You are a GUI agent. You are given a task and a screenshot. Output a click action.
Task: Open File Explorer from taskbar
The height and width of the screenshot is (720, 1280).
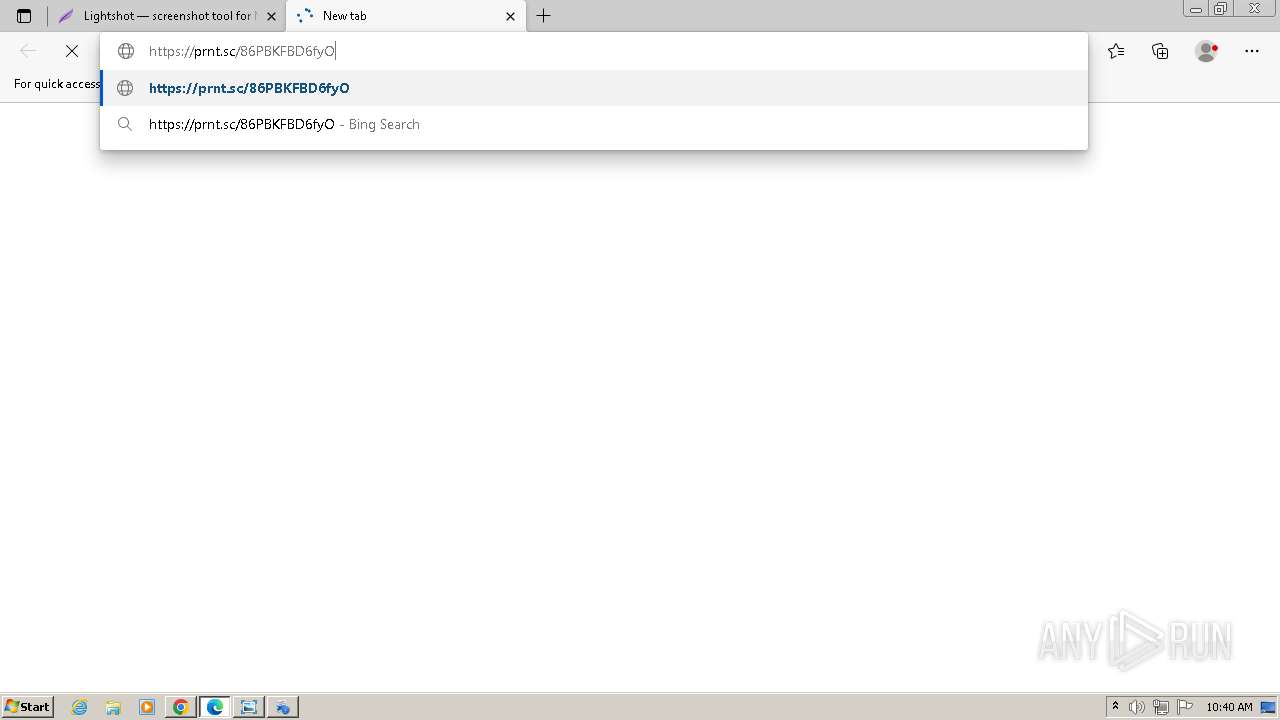[113, 707]
